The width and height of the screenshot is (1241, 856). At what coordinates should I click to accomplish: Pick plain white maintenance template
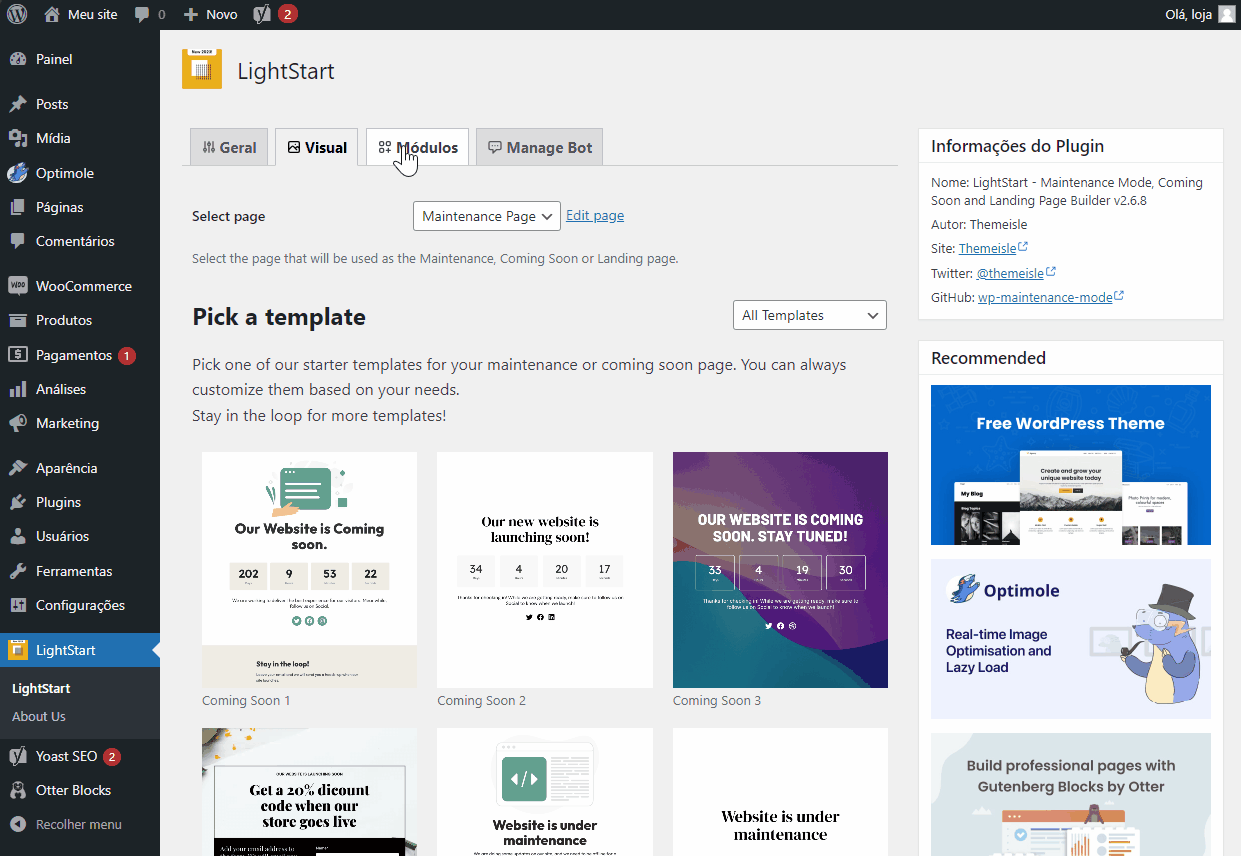click(x=780, y=792)
